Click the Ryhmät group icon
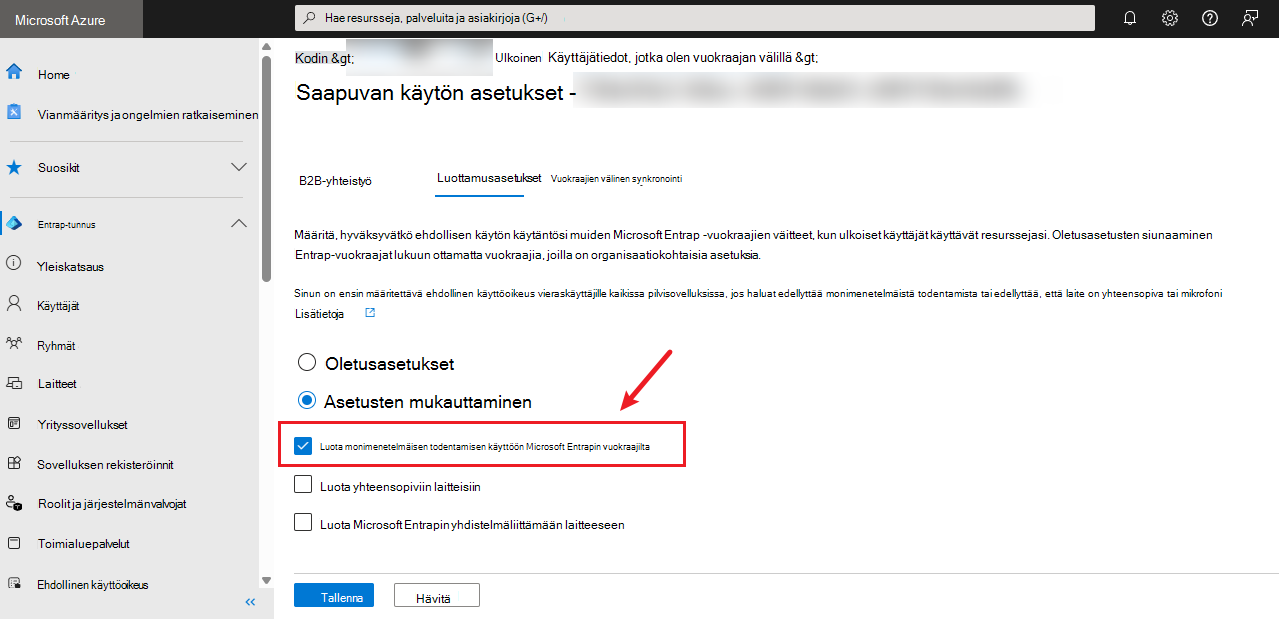The height and width of the screenshot is (619, 1279). (14, 343)
